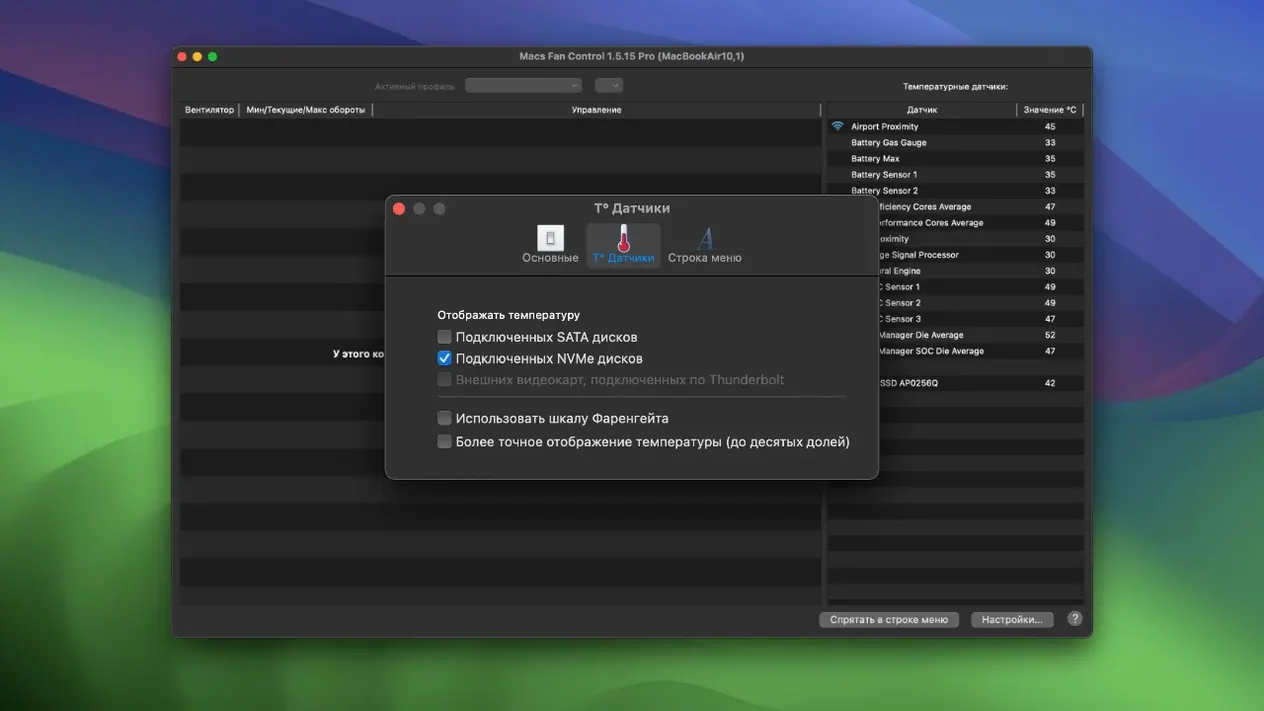The width and height of the screenshot is (1264, 711).
Task: Toggle Использовать шкалу Фаренгейта checkbox
Action: pos(444,418)
